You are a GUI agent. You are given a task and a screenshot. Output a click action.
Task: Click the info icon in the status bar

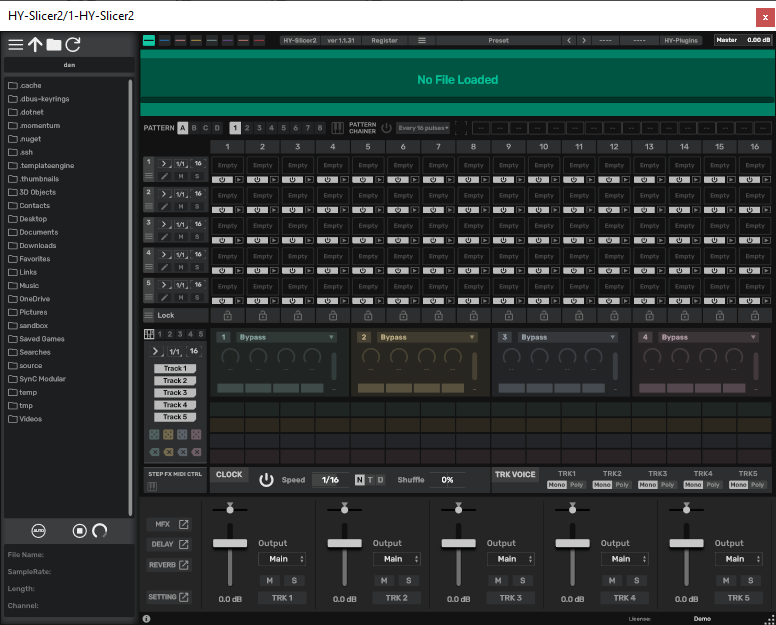(x=147, y=619)
